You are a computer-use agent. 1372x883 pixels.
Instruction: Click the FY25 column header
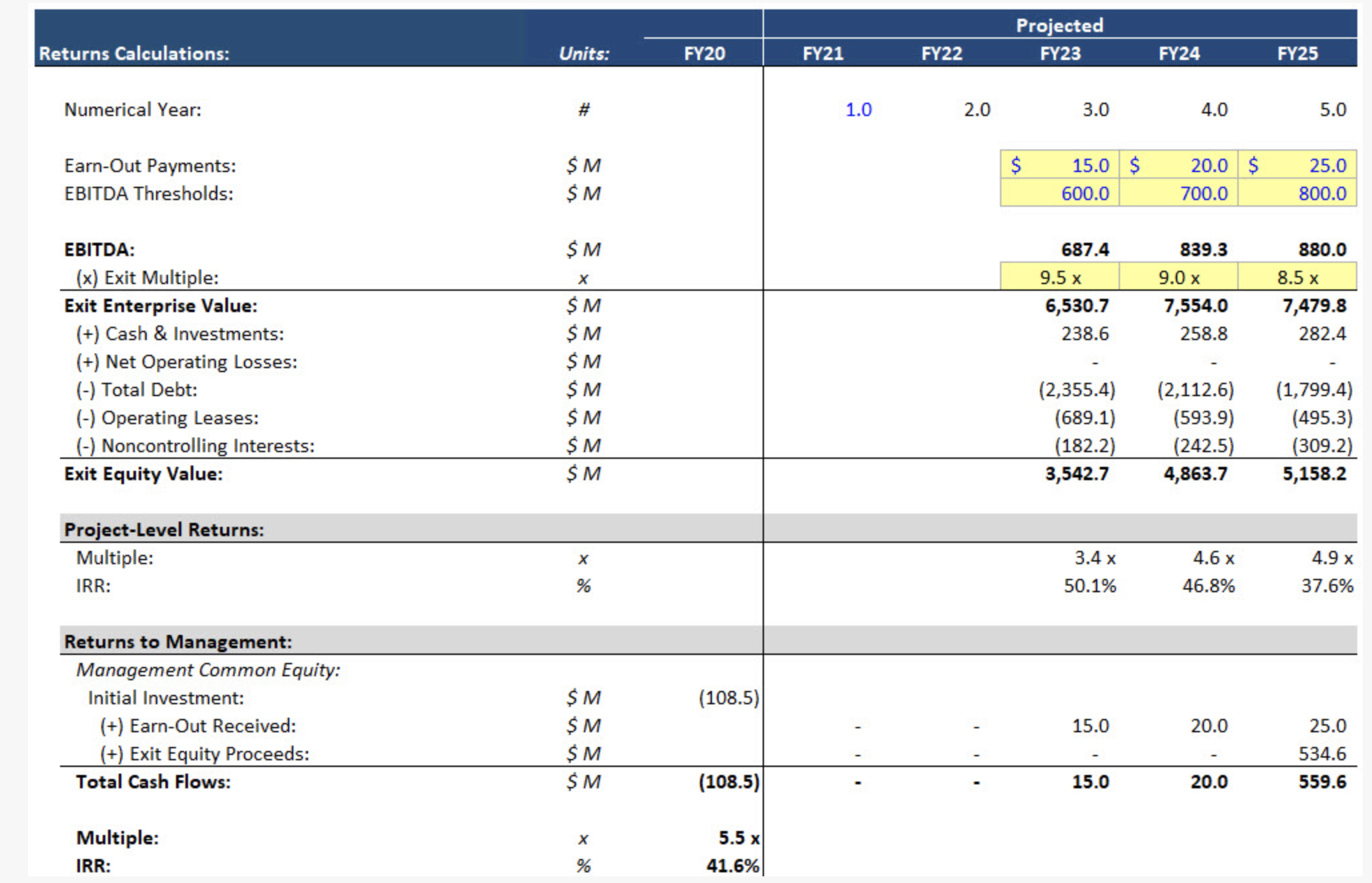(x=1297, y=53)
